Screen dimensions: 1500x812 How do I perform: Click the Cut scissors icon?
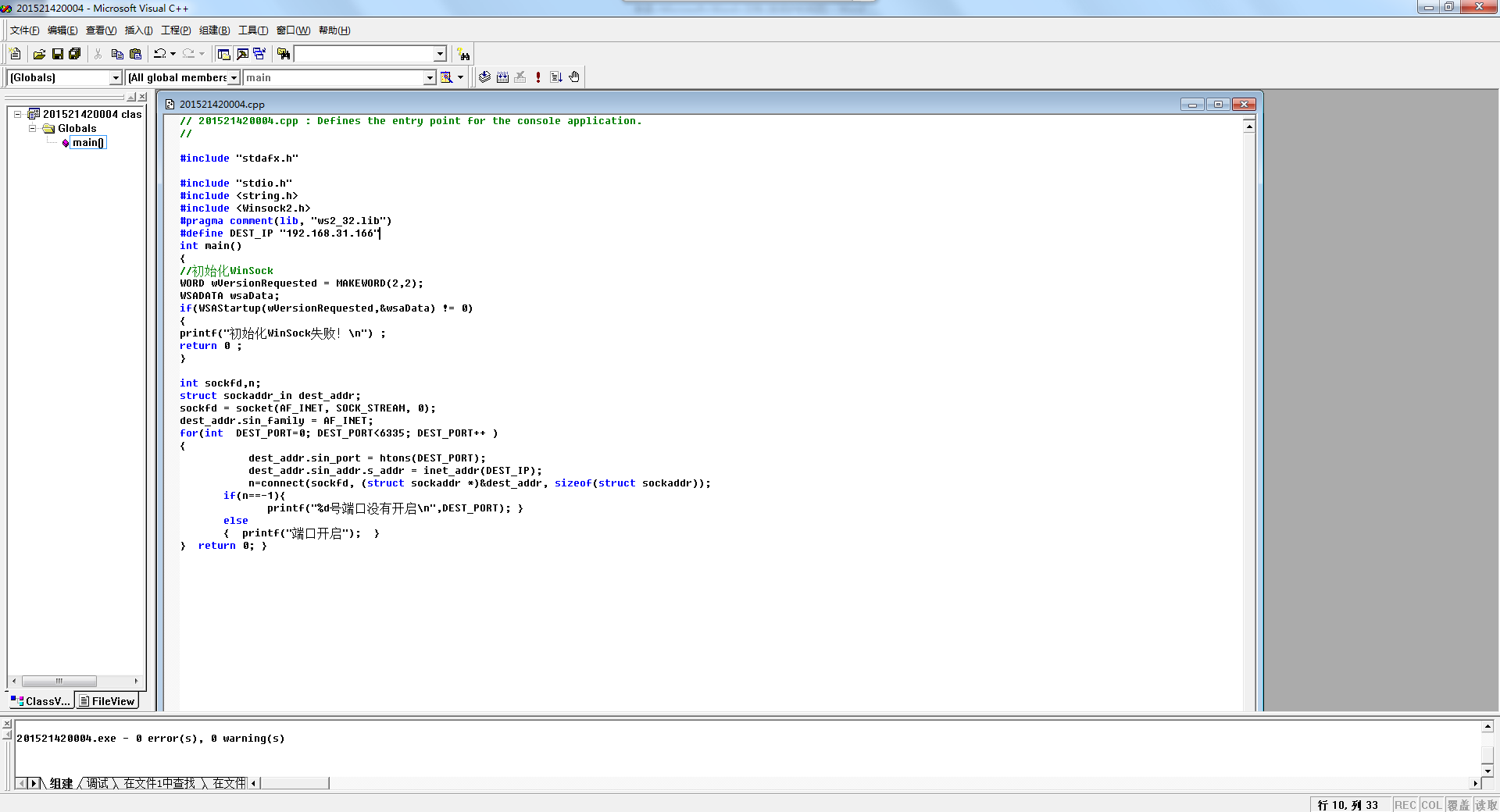click(98, 54)
